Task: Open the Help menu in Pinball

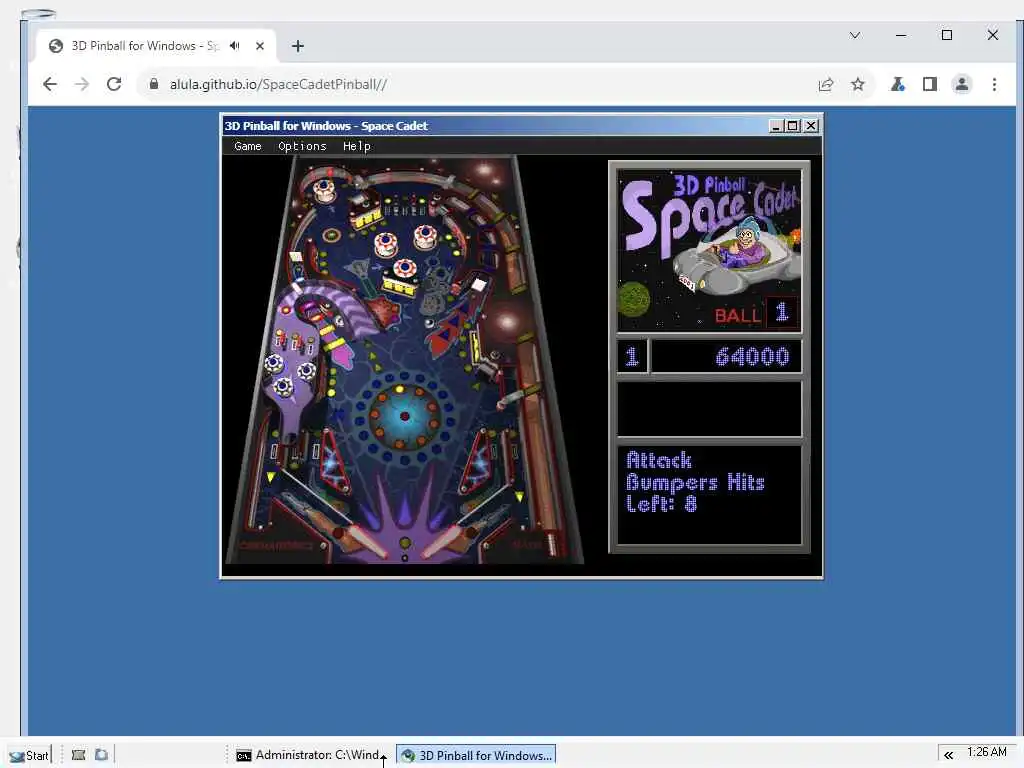Action: coord(357,146)
